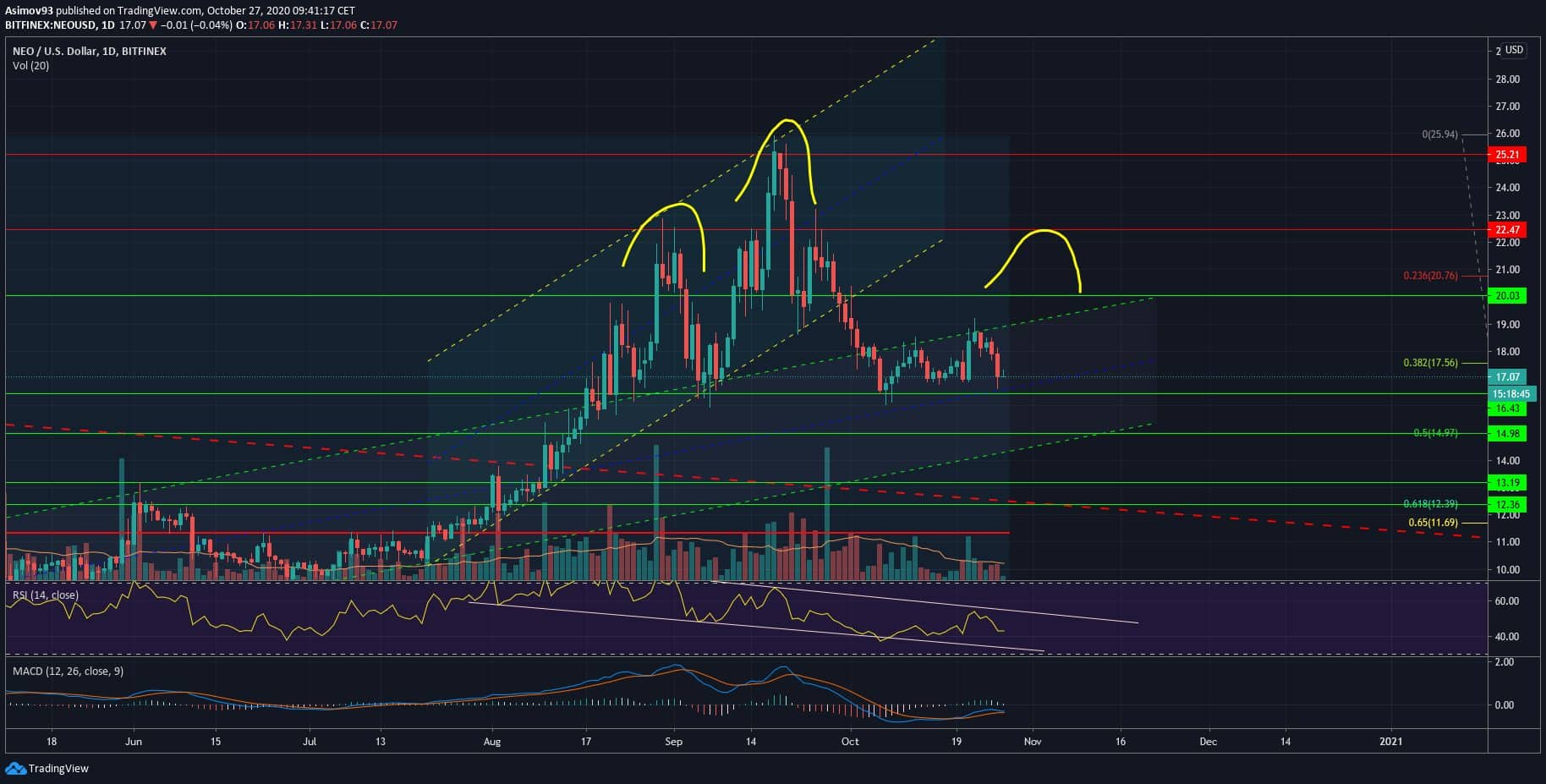Select the 0.382(17.56) Fibonacci level label
This screenshot has width=1546, height=784.
(1430, 363)
